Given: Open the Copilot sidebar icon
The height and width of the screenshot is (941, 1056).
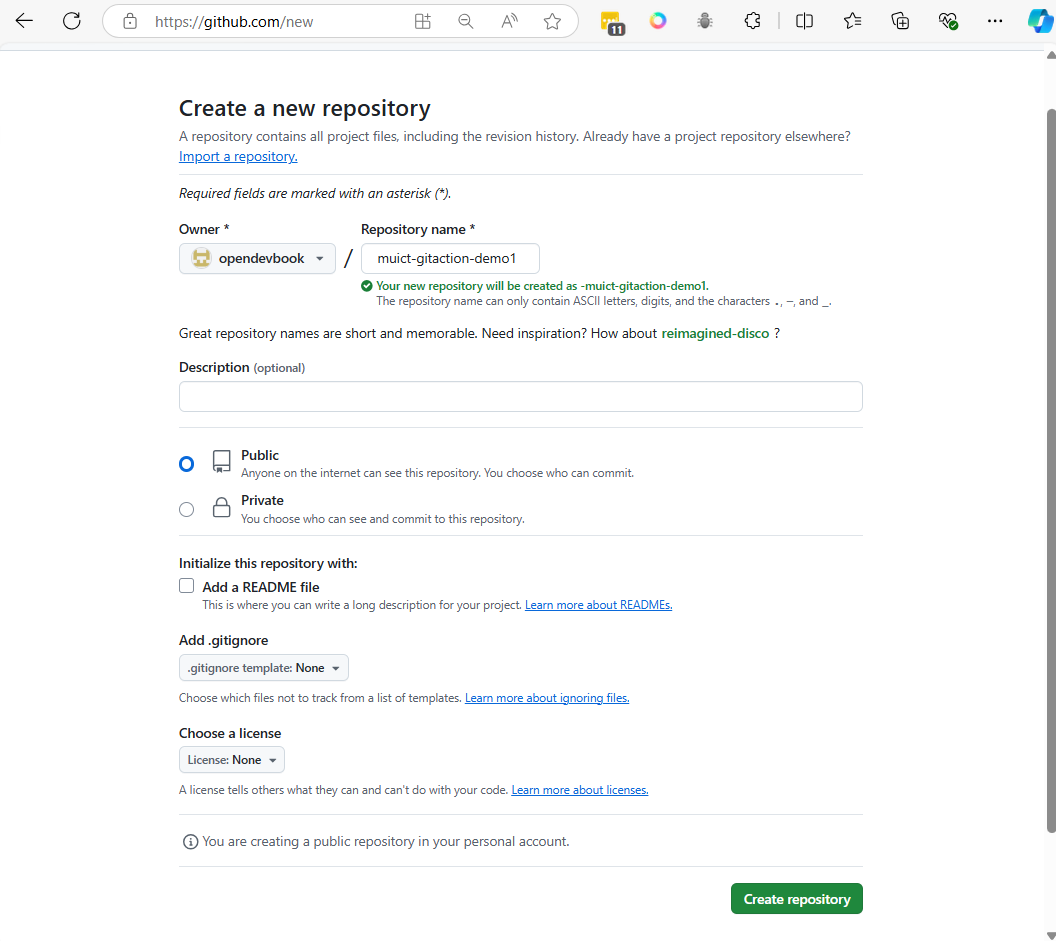Looking at the screenshot, I should click(x=1041, y=21).
